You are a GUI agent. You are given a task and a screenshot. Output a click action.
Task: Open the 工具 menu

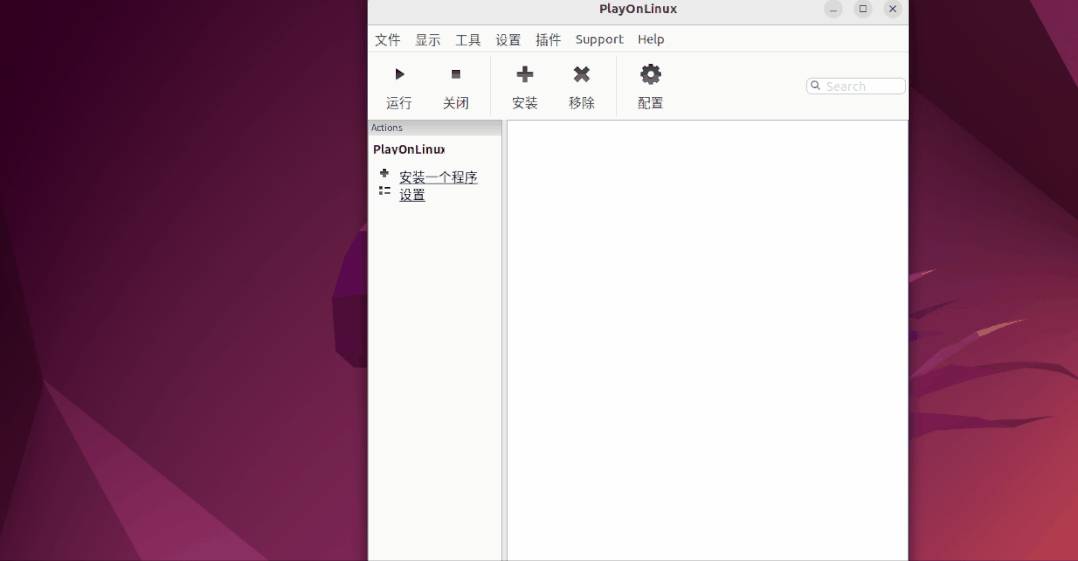468,39
